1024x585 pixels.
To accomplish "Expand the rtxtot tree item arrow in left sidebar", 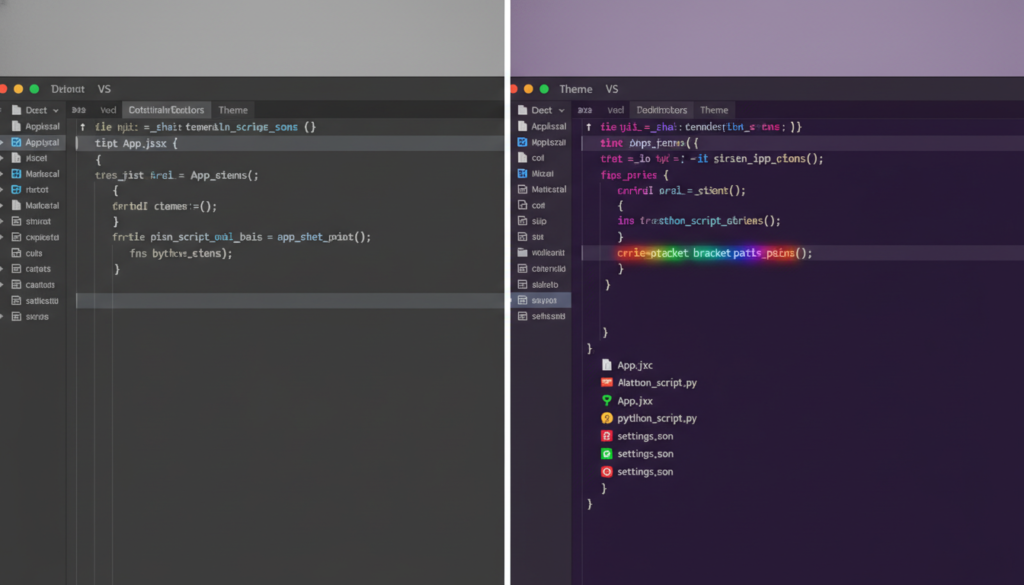I will point(3,190).
